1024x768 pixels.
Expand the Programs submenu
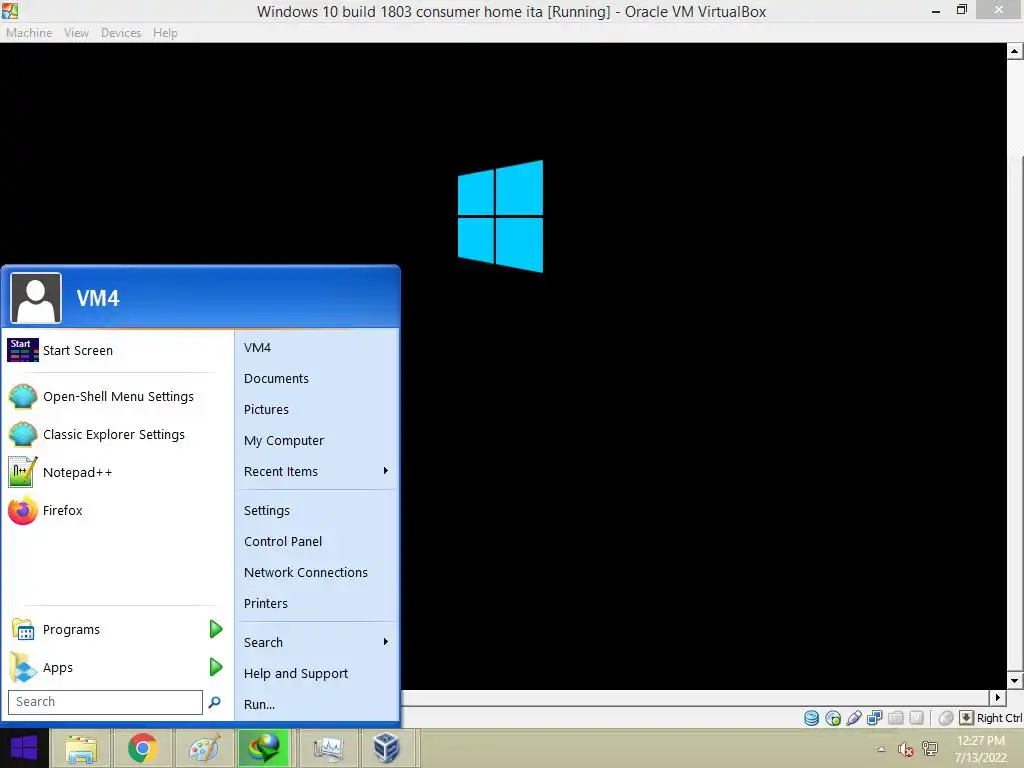[x=216, y=630]
